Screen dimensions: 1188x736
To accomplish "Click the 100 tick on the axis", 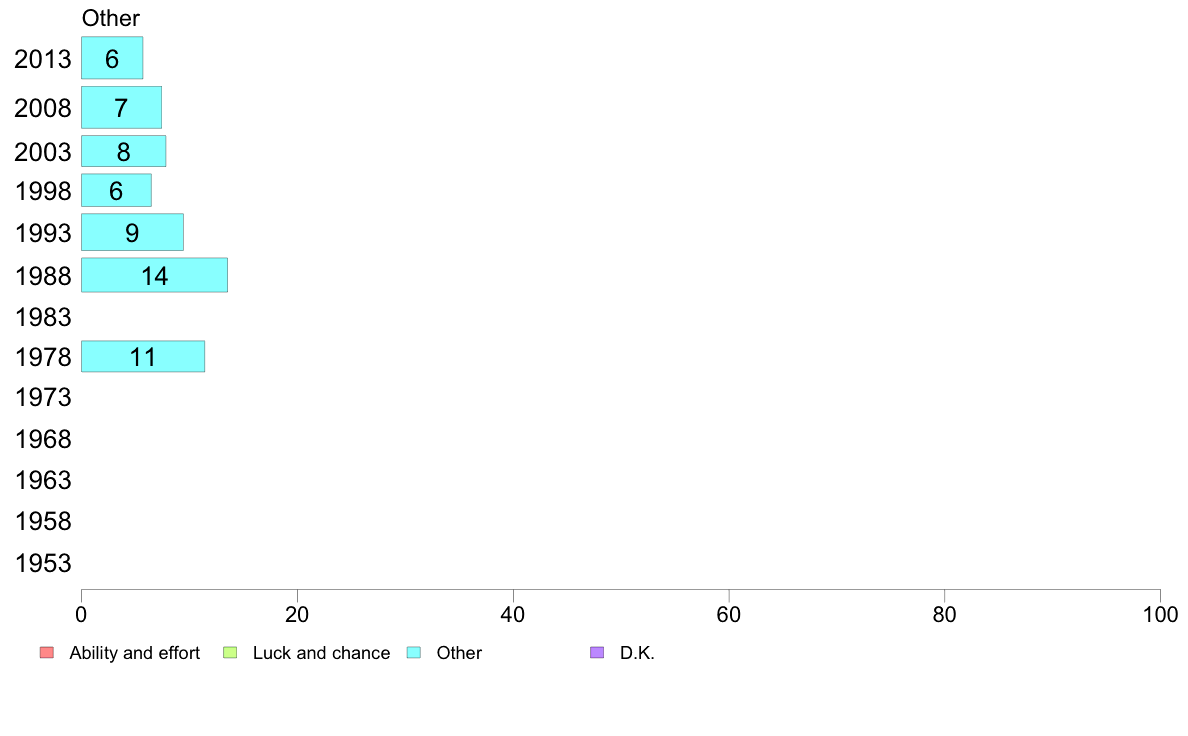I will (1160, 615).
